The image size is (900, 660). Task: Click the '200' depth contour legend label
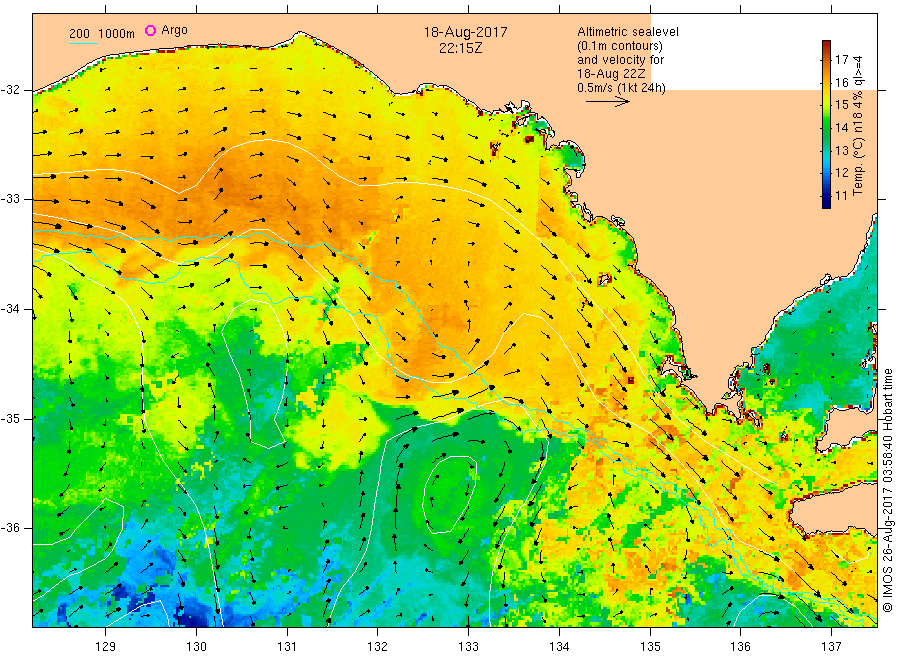[x=79, y=34]
